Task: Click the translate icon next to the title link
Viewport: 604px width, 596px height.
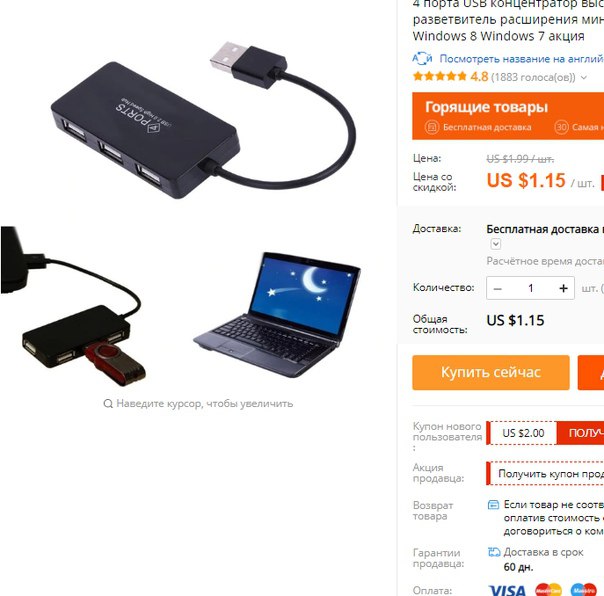Action: point(422,59)
